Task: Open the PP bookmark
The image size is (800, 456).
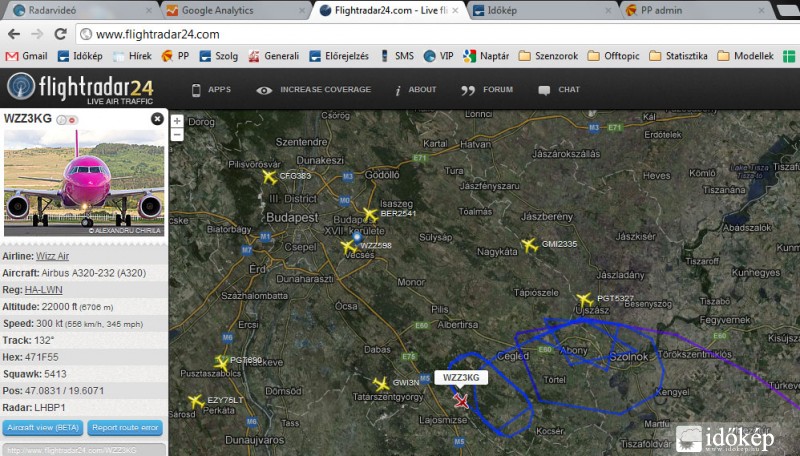Action: (x=175, y=56)
